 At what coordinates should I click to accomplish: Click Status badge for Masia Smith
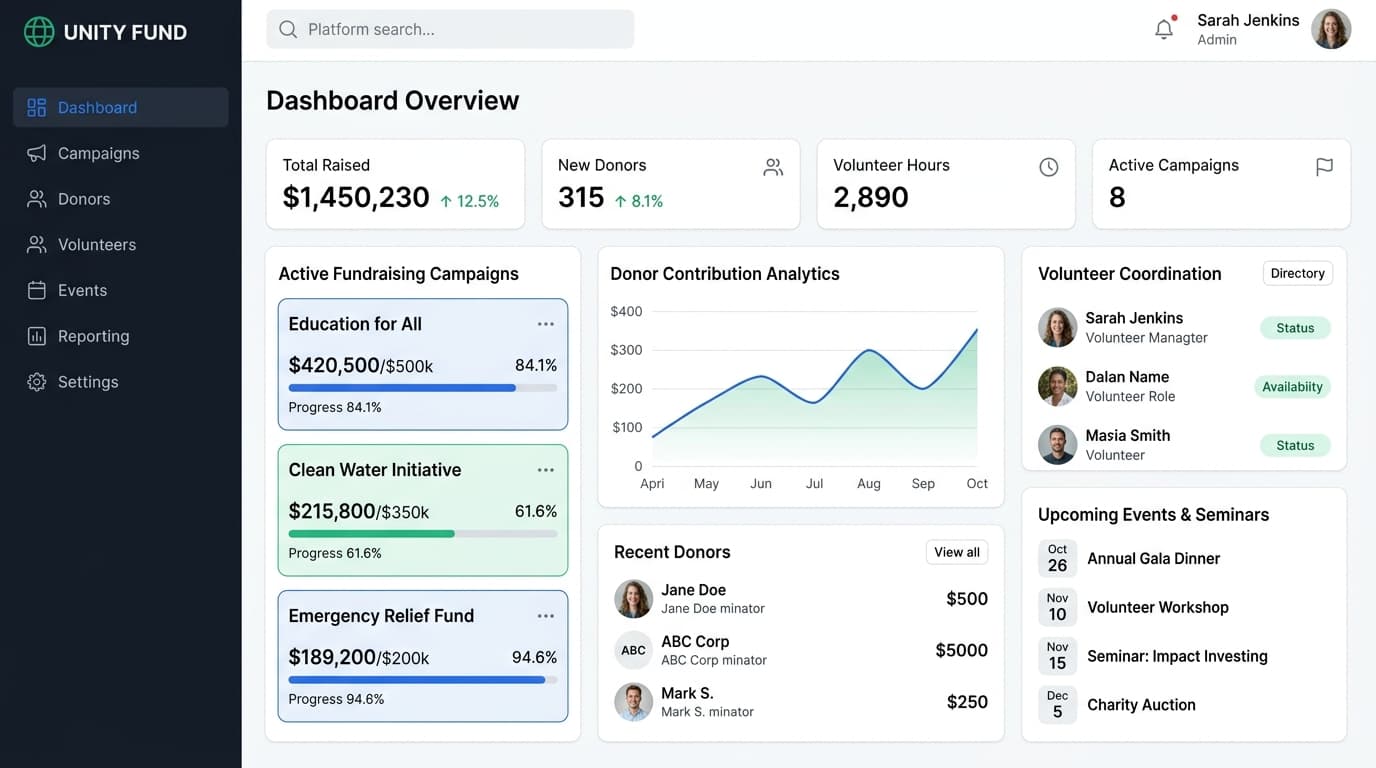pyautogui.click(x=1295, y=446)
